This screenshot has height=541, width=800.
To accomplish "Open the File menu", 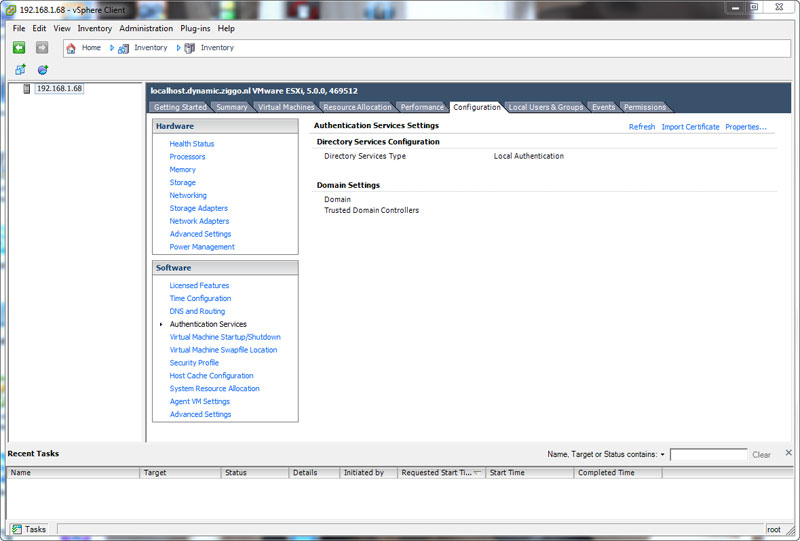I will coord(19,29).
